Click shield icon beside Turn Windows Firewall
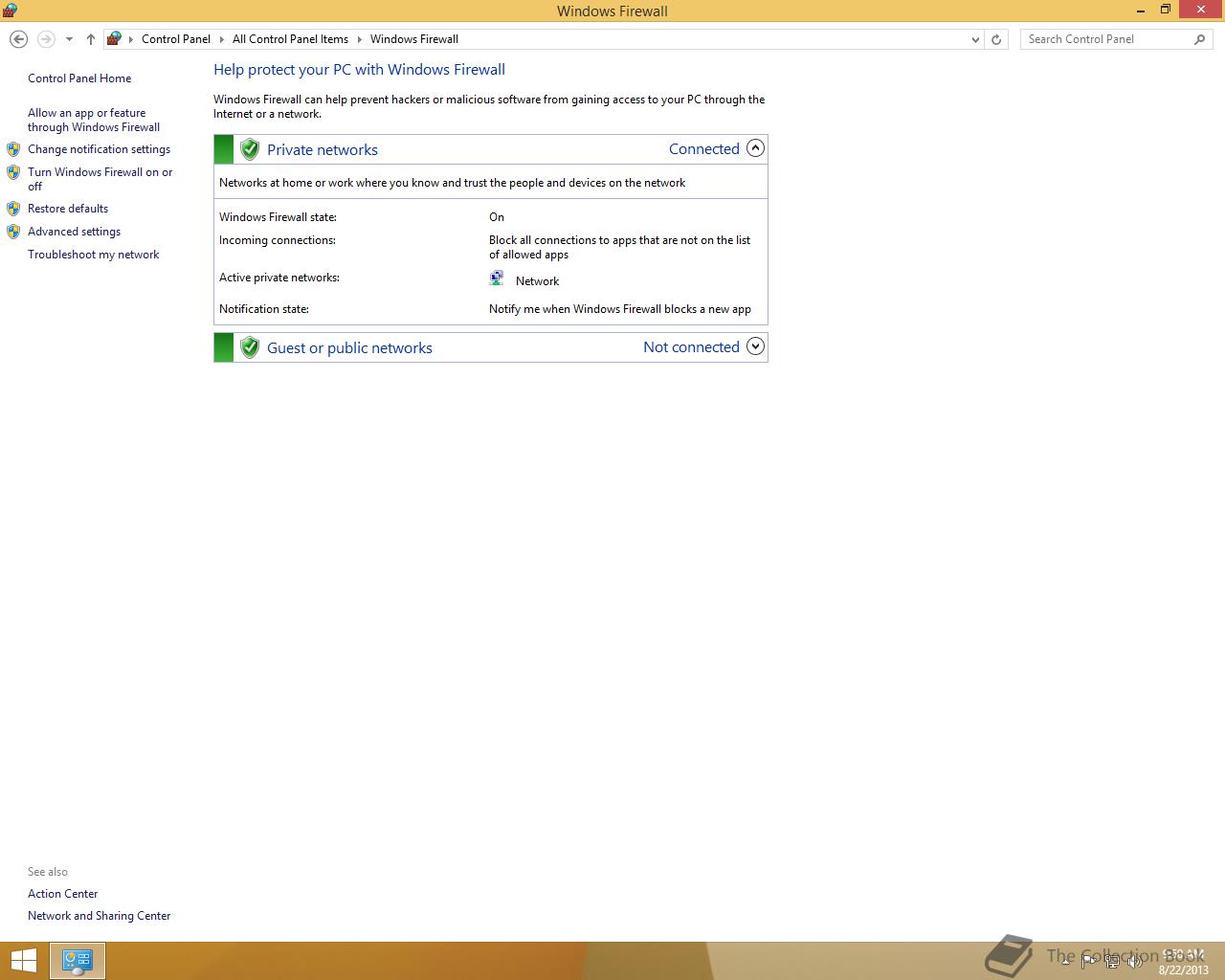The height and width of the screenshot is (980, 1225). (x=13, y=172)
